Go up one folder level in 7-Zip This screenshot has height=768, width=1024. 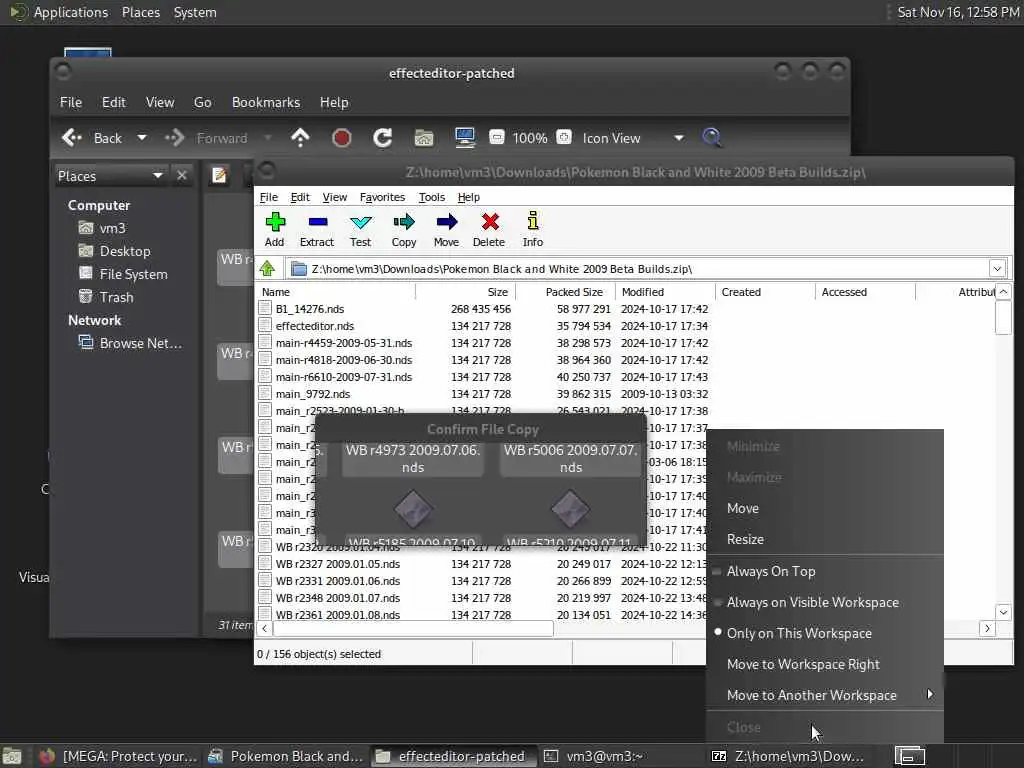pyautogui.click(x=267, y=268)
